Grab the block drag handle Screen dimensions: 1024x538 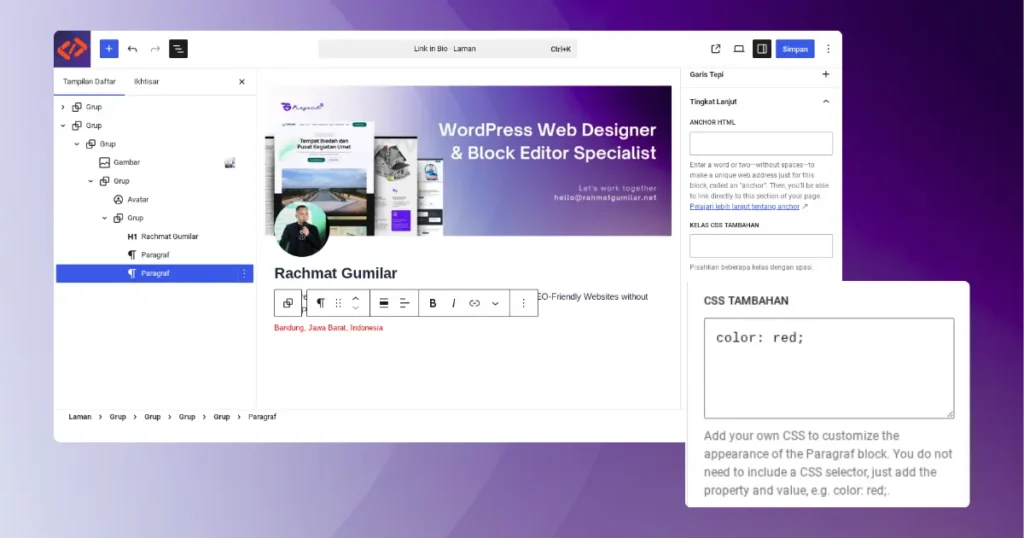[x=338, y=303]
